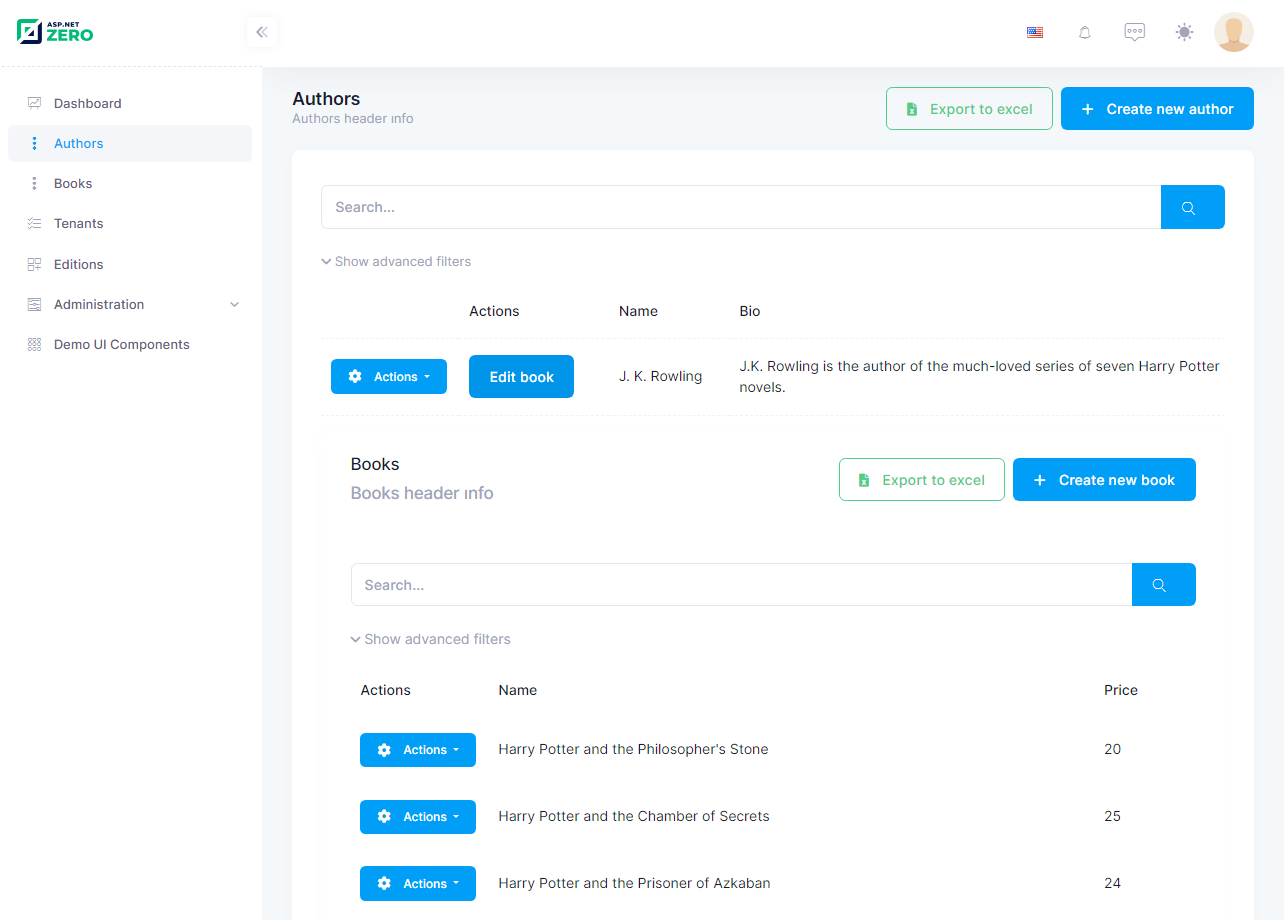Click the books Name column header

click(518, 690)
